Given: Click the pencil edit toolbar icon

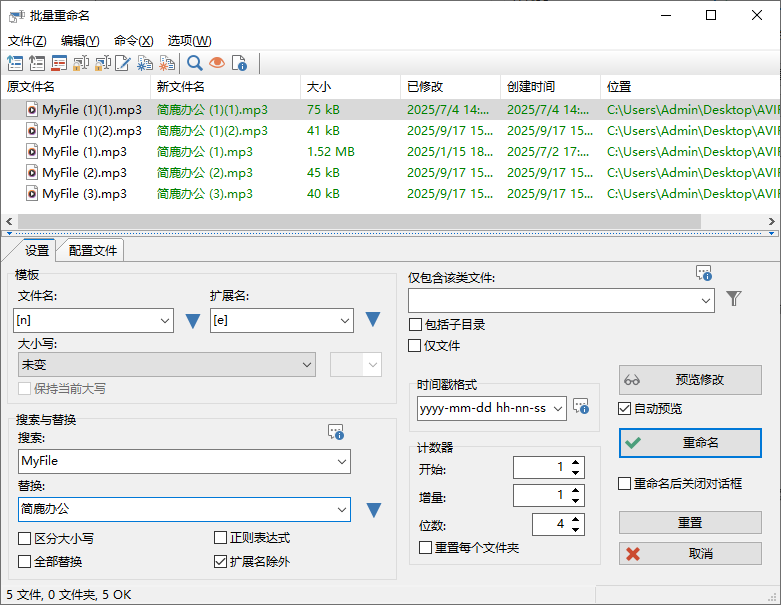Looking at the screenshot, I should coord(123,64).
